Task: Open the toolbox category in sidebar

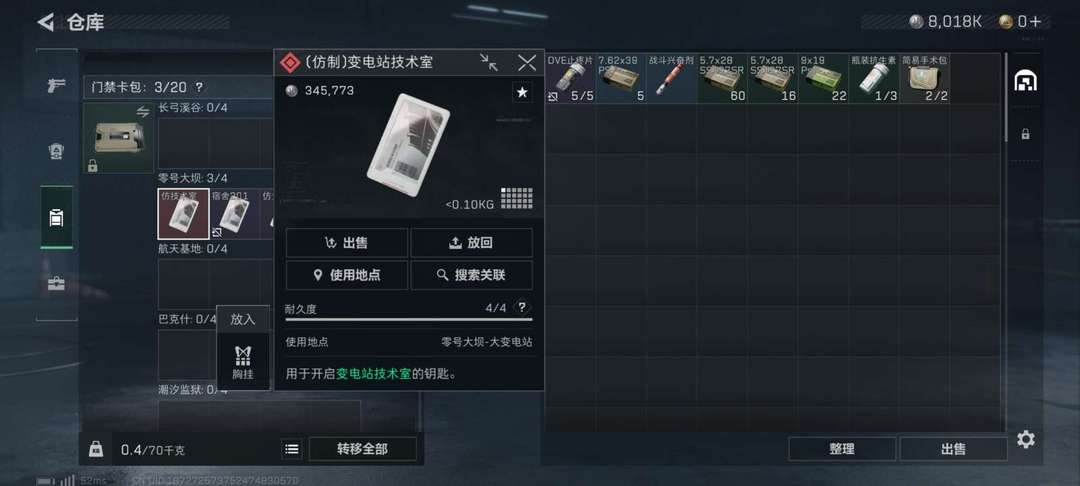Action: (56, 283)
